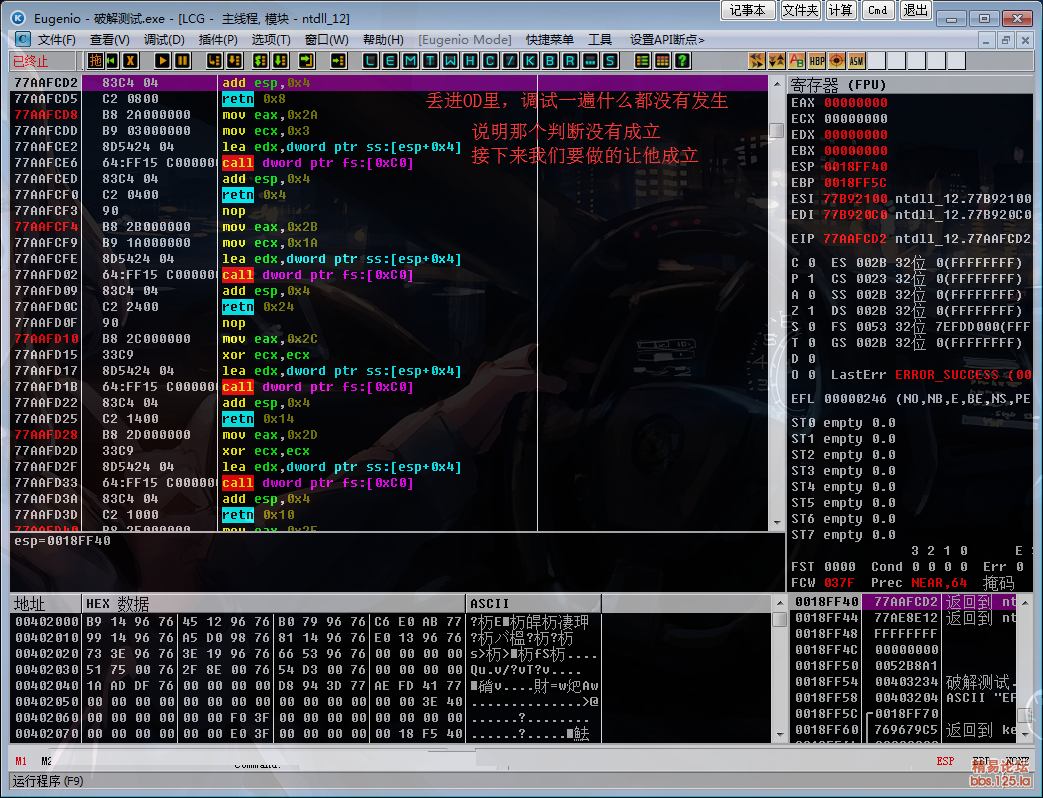Select the EAX register value

(x=855, y=103)
